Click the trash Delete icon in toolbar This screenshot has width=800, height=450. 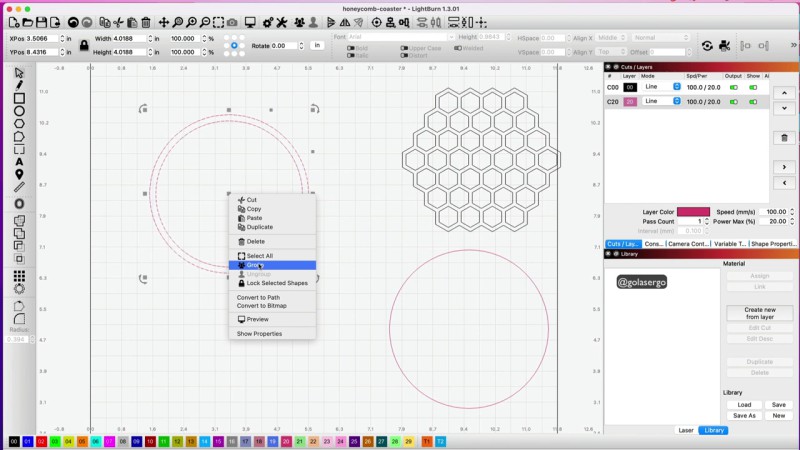click(146, 22)
